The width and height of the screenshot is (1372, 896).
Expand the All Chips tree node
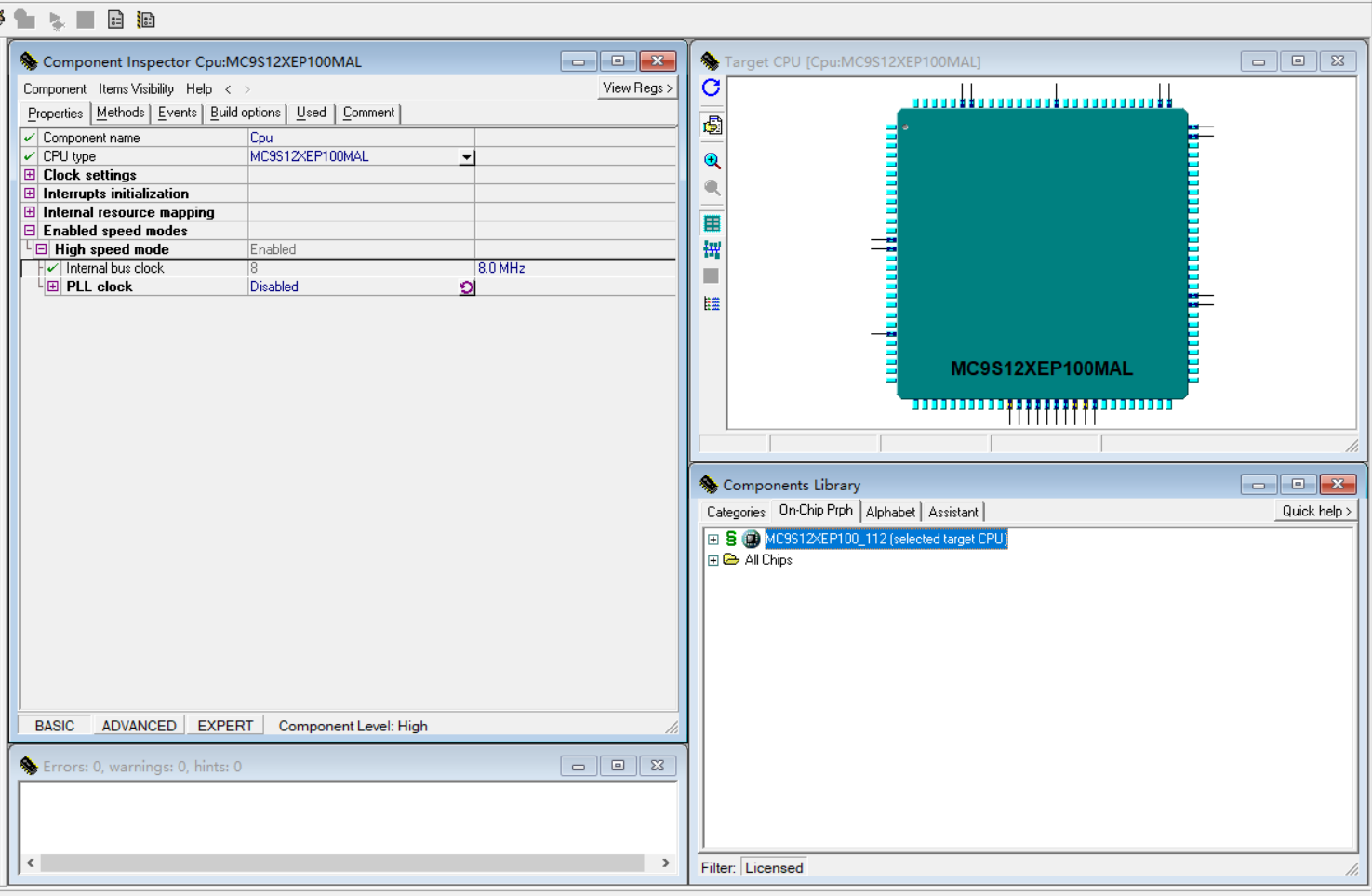[713, 560]
